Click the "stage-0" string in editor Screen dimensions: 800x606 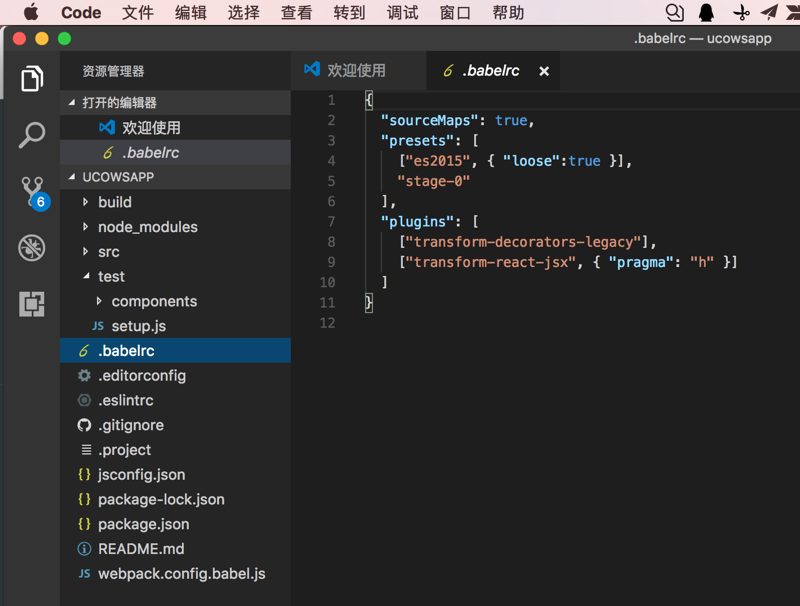pos(434,181)
